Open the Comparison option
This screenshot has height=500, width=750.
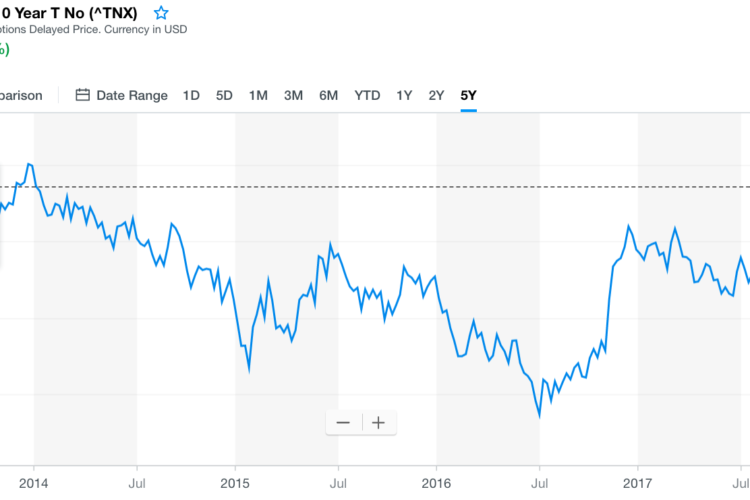22,95
